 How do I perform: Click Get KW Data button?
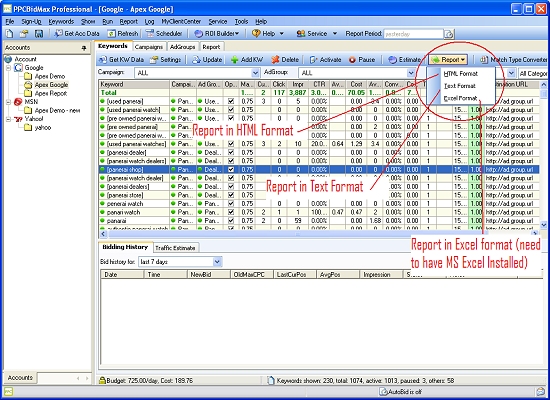pyautogui.click(x=121, y=60)
